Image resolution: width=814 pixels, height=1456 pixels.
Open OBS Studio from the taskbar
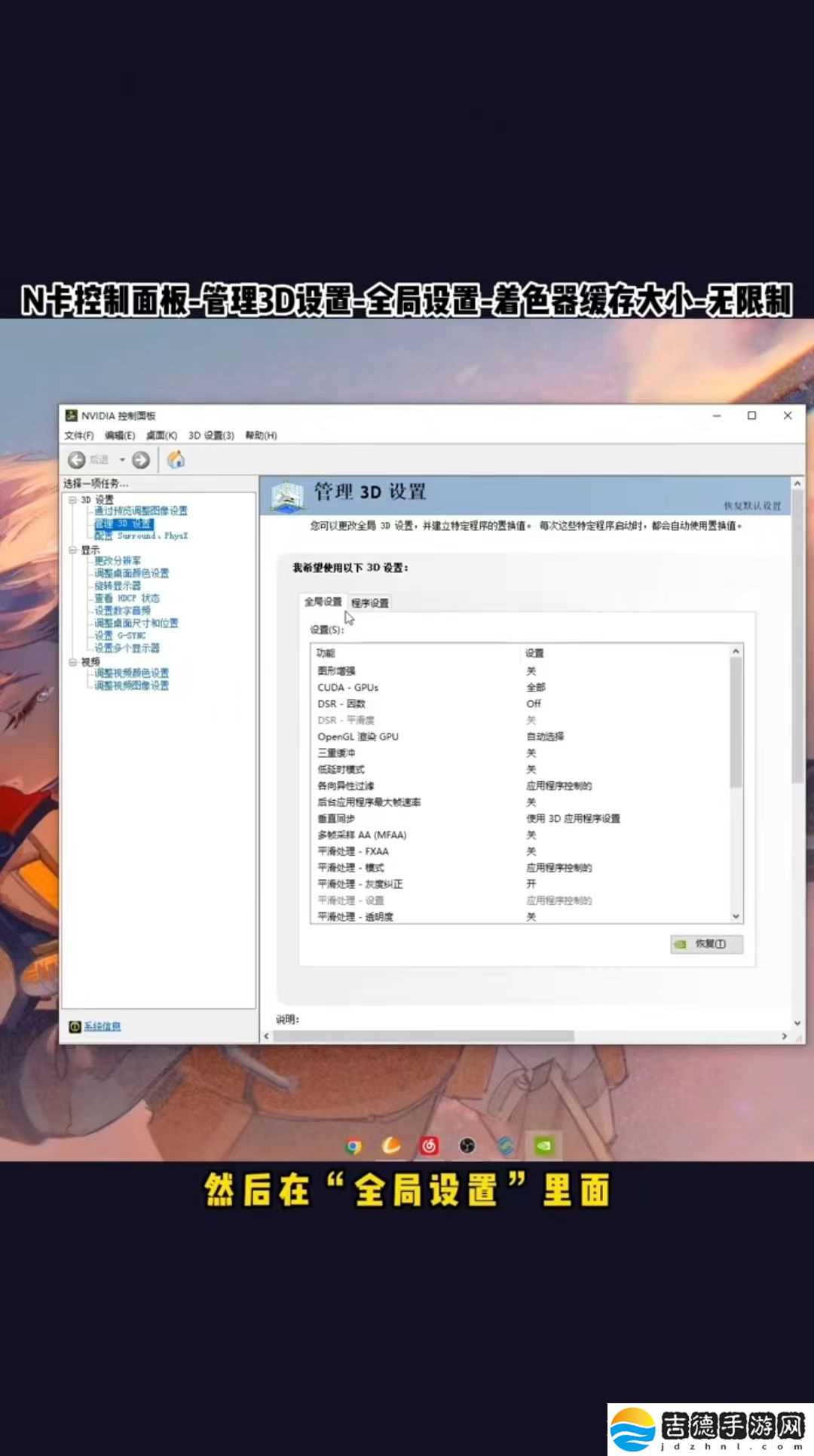click(x=467, y=1146)
